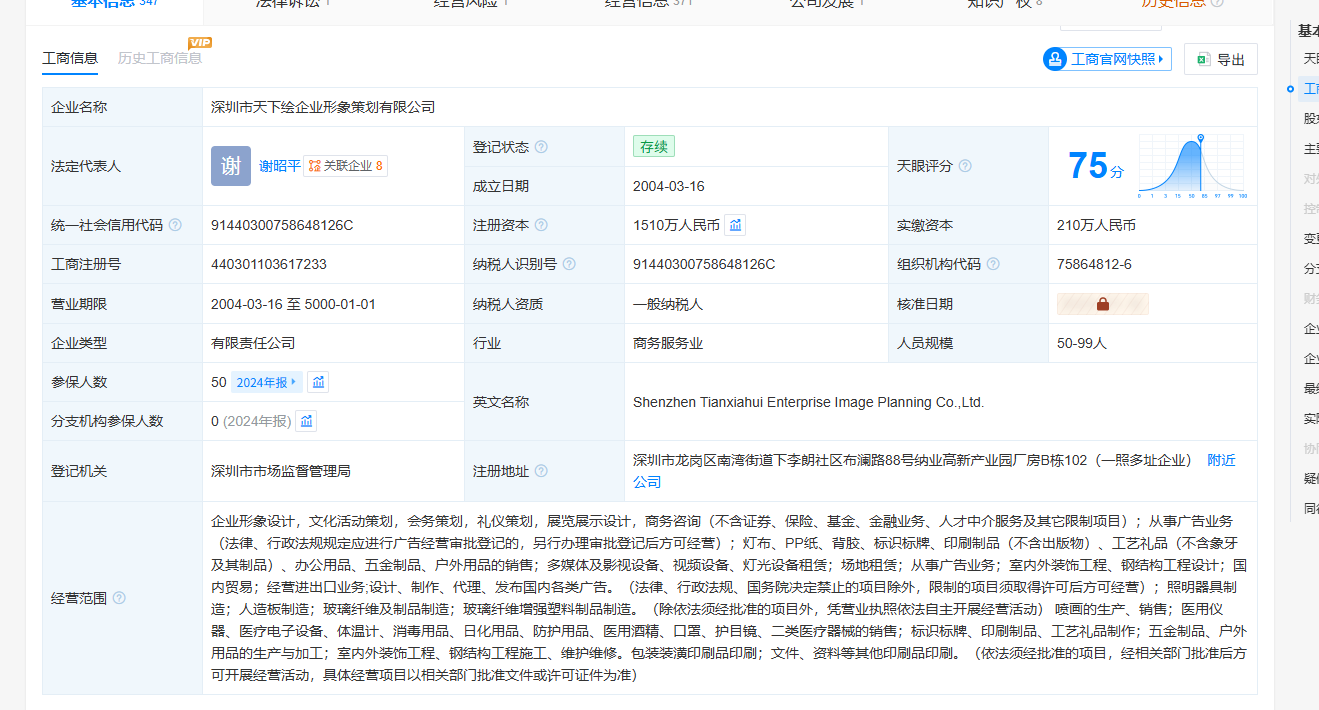Select the 工商信息 tab

[x=70, y=58]
